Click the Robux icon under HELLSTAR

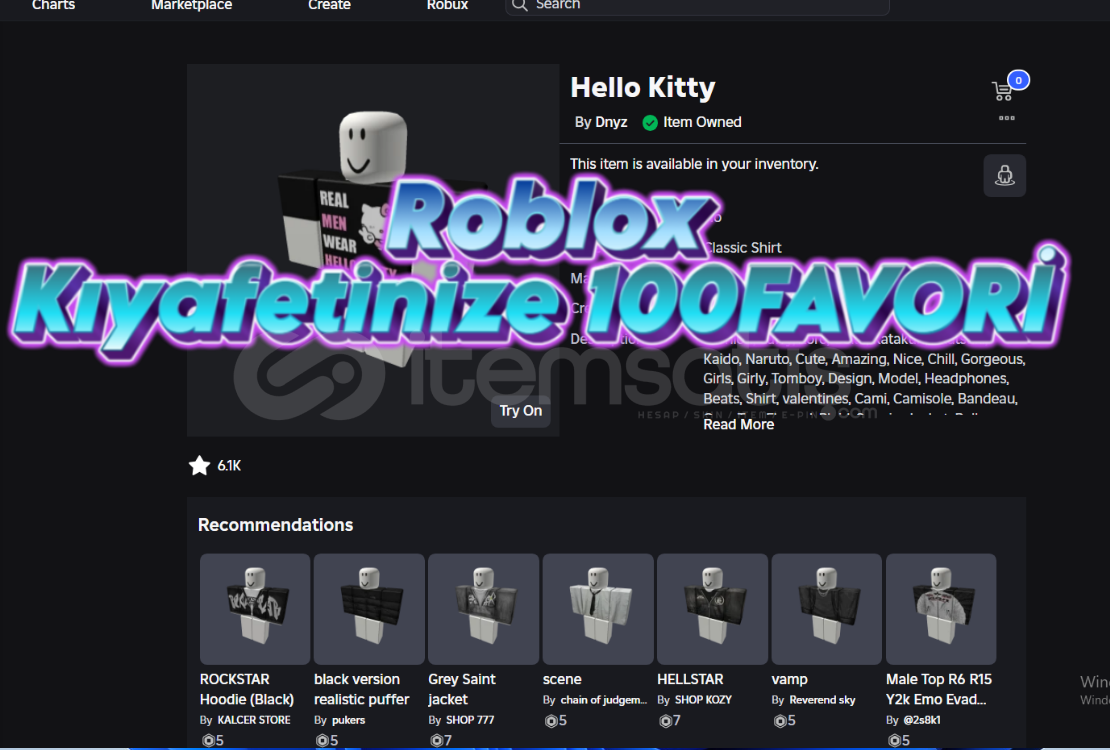pyautogui.click(x=665, y=721)
